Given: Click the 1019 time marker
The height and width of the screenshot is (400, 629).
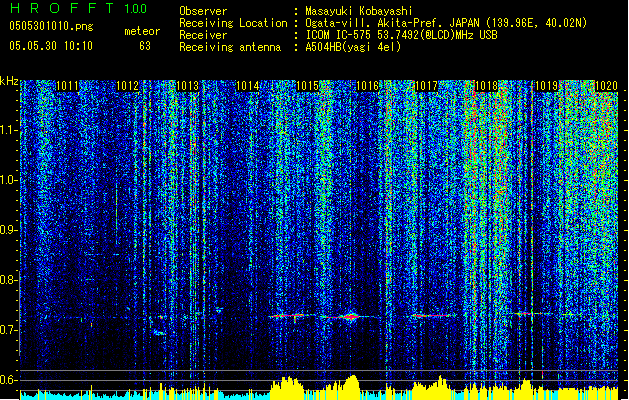Looking at the screenshot, I should coord(546,86).
